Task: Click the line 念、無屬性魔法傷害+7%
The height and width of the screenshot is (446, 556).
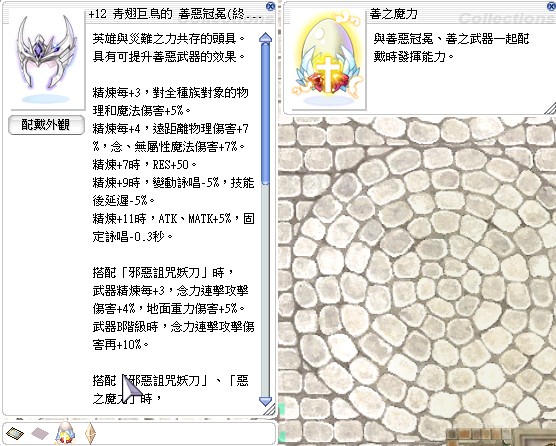Action: pos(169,147)
